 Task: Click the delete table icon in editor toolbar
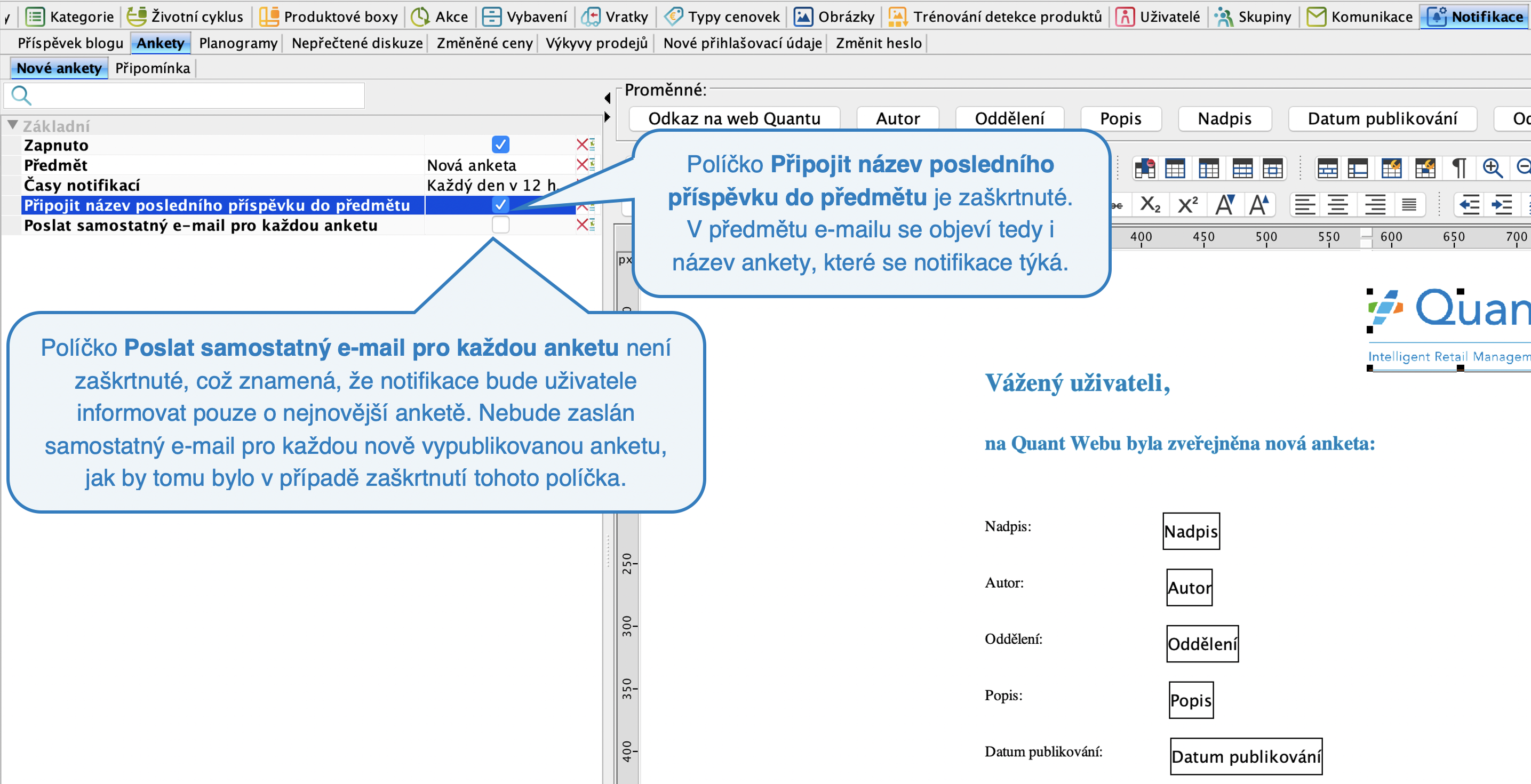click(x=1145, y=169)
